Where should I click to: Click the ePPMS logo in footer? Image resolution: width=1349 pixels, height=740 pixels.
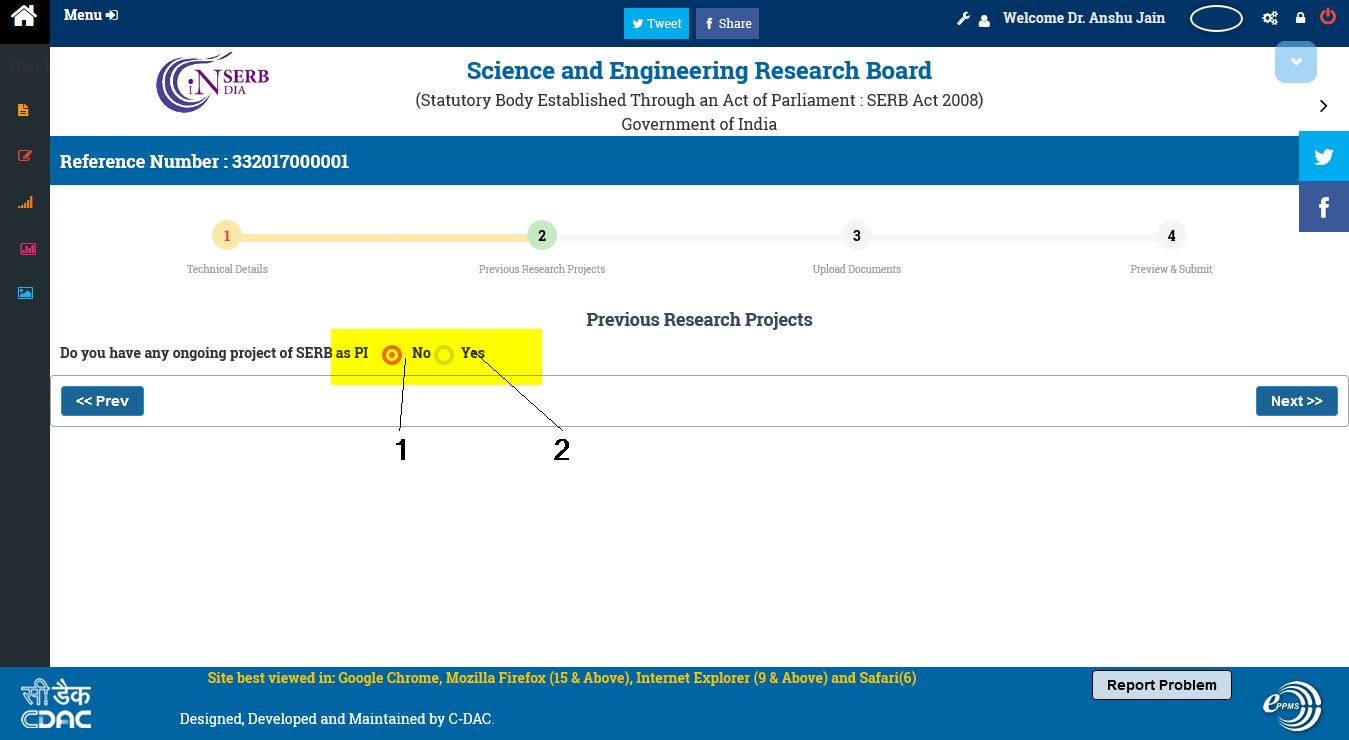1292,704
